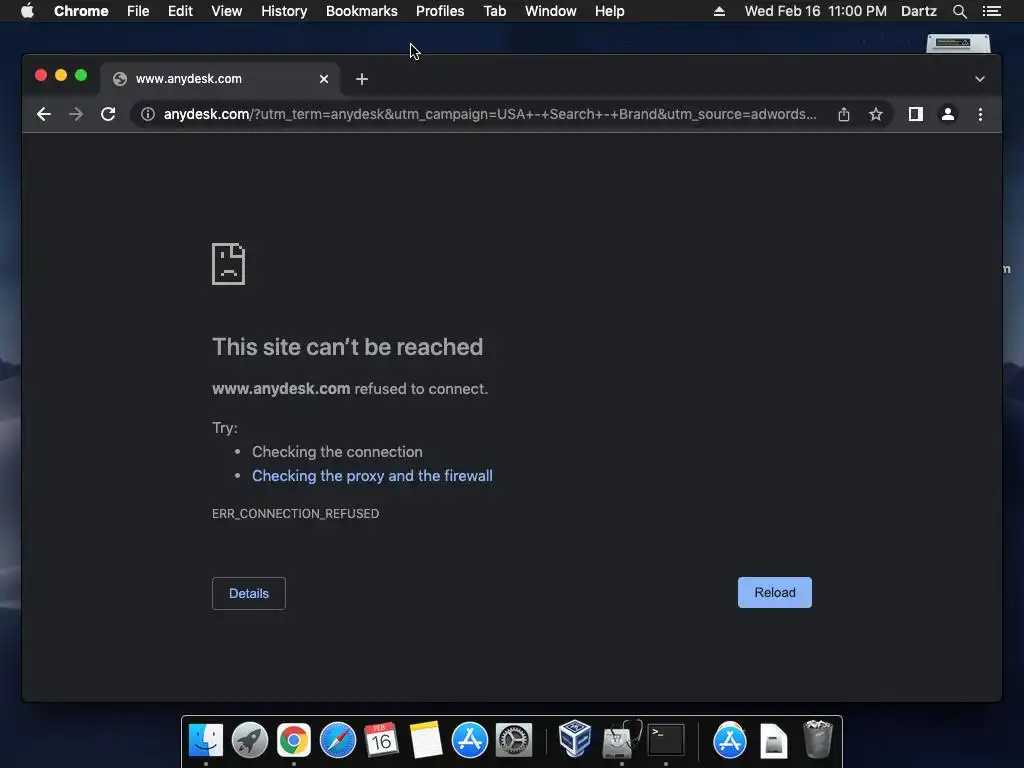Close the www.anydesk.com tab
This screenshot has height=768, width=1024.
pyautogui.click(x=324, y=79)
